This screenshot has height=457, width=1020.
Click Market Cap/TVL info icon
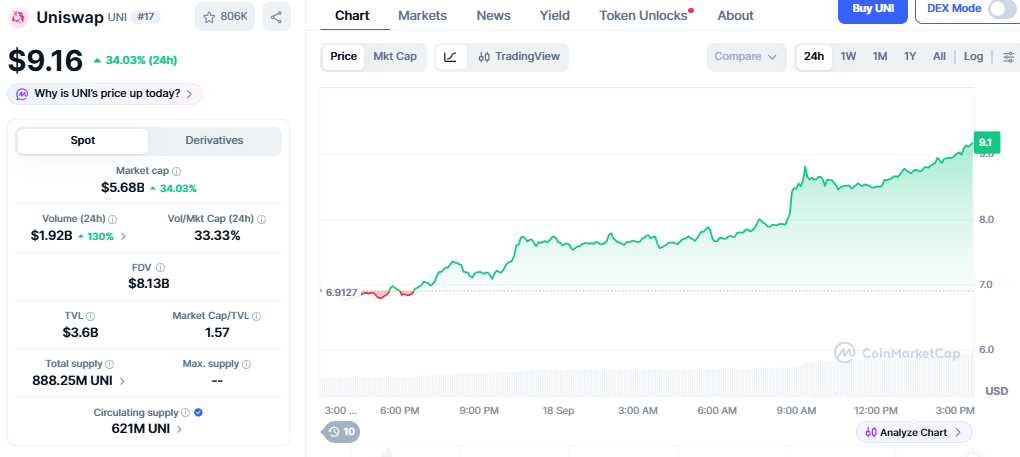256,316
